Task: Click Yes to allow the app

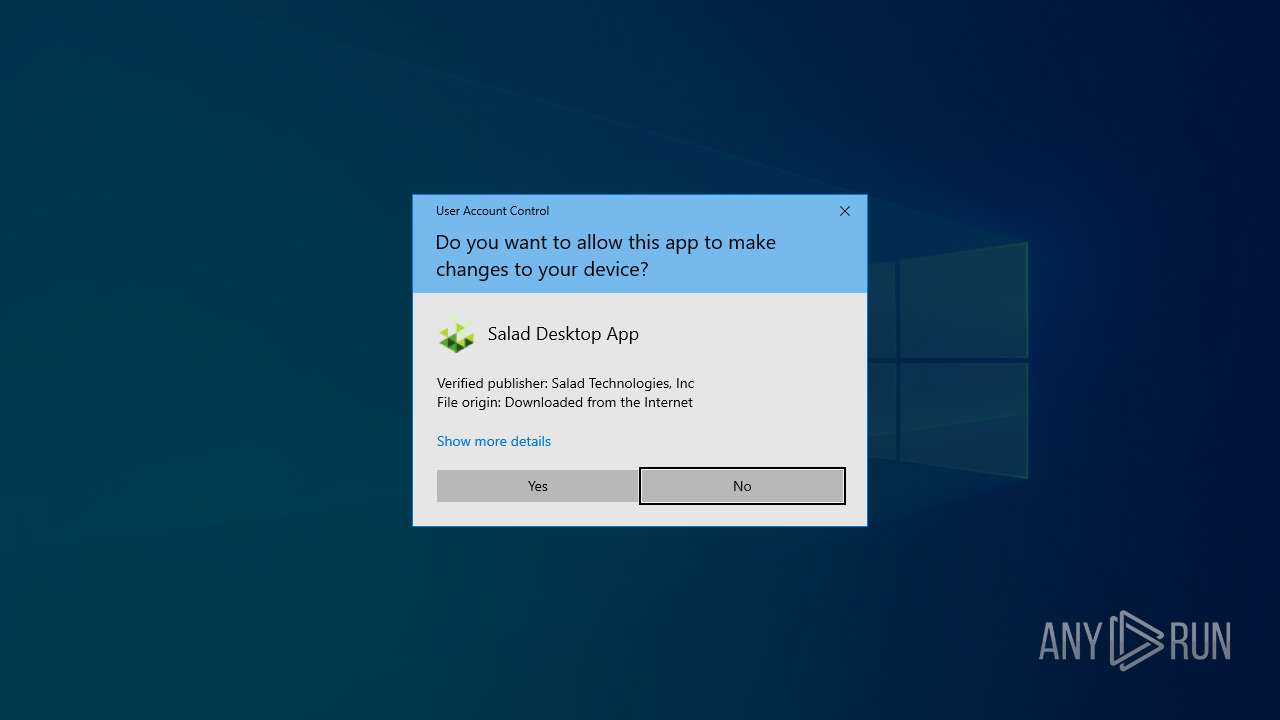Action: click(538, 486)
